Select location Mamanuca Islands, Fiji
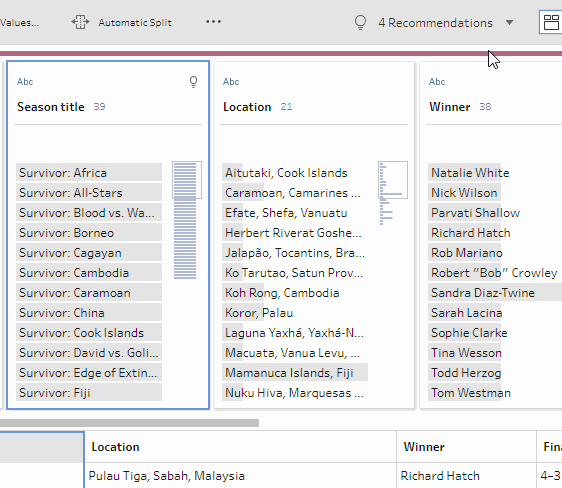Screen dimensions: 562x488 point(295,373)
